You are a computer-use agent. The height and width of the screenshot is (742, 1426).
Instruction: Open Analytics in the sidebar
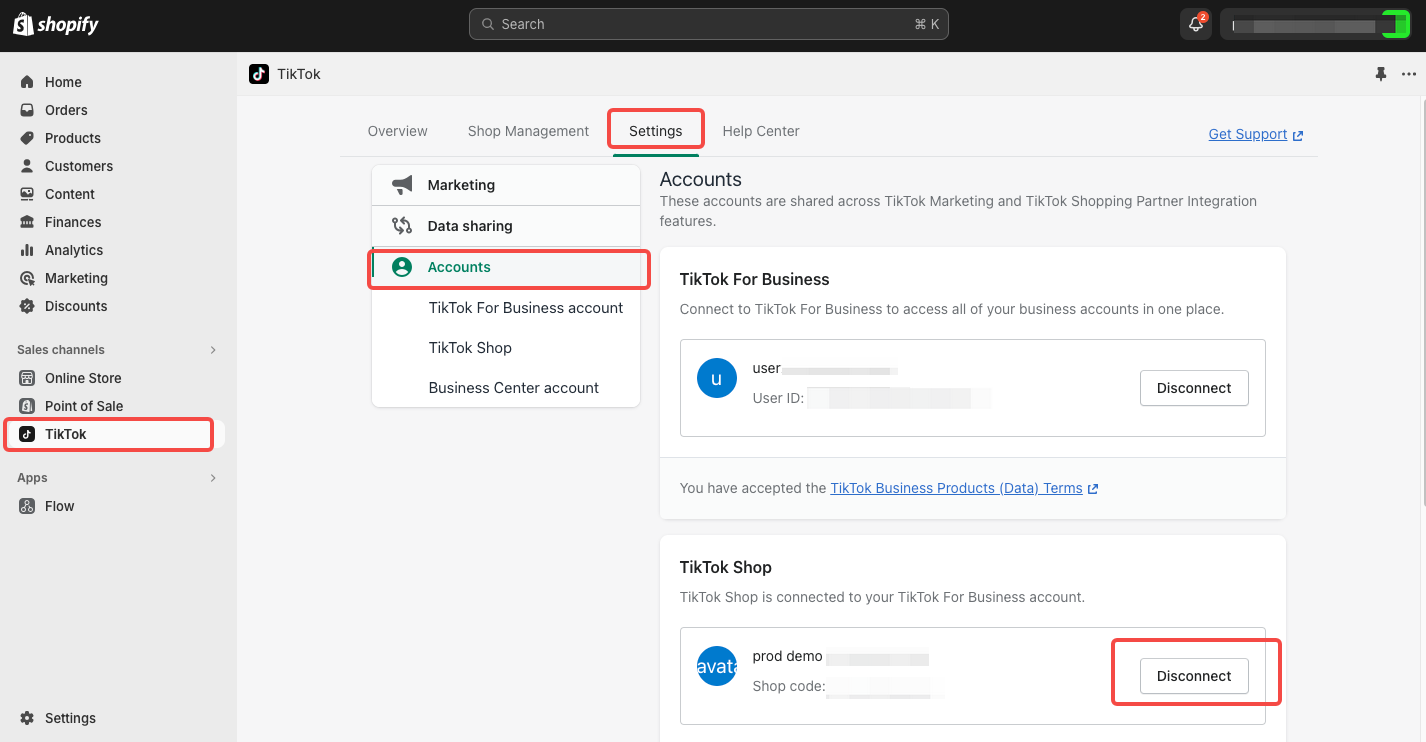(x=73, y=250)
